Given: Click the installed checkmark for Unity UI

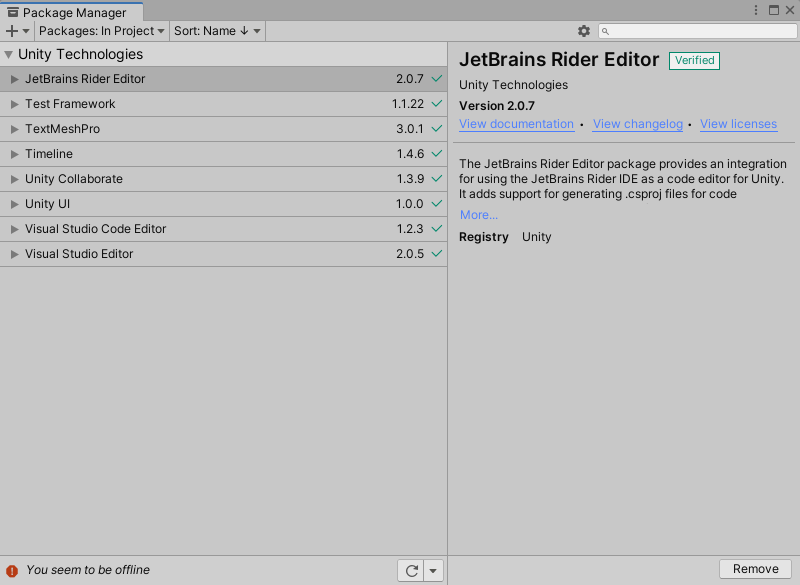Looking at the screenshot, I should (437, 204).
